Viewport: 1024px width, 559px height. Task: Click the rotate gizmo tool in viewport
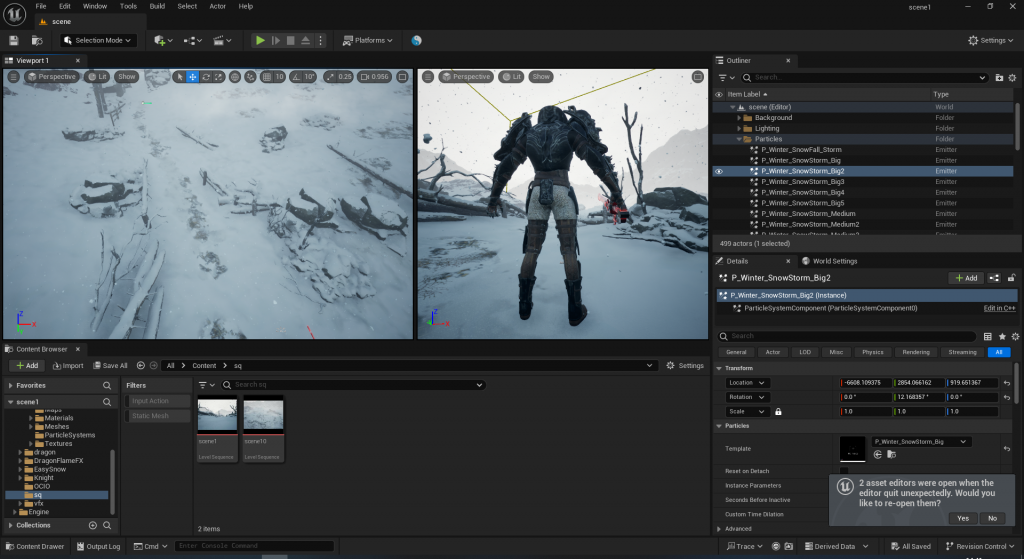point(206,77)
